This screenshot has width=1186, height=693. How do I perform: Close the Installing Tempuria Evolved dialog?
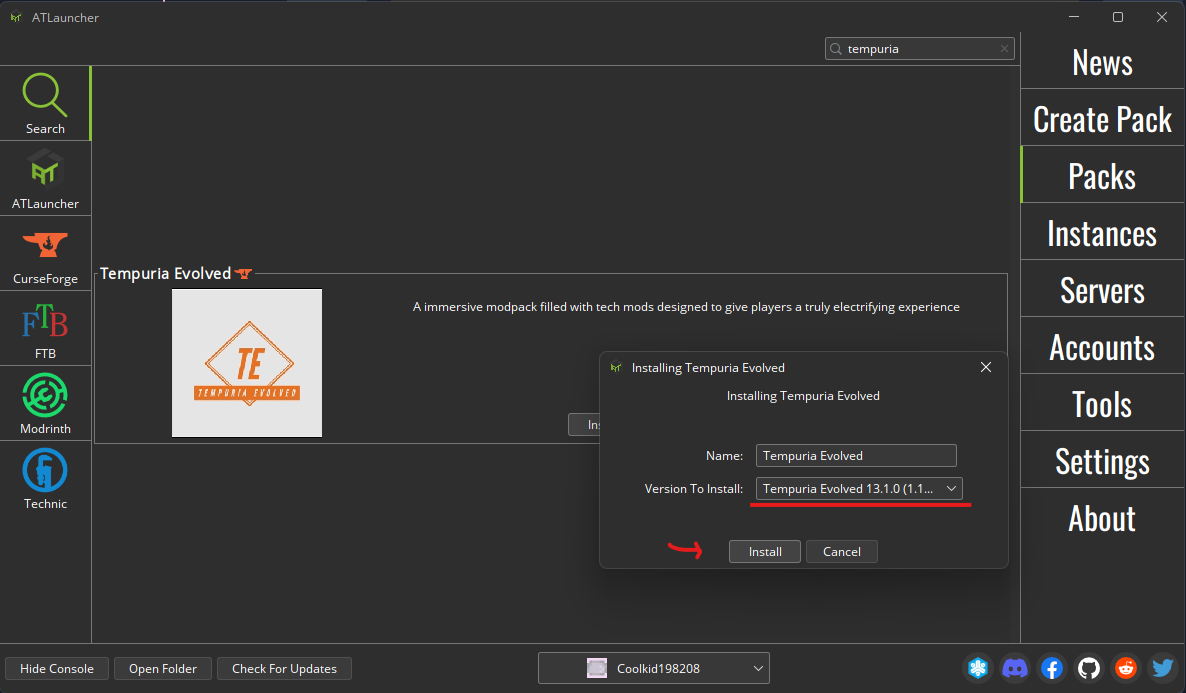point(986,367)
